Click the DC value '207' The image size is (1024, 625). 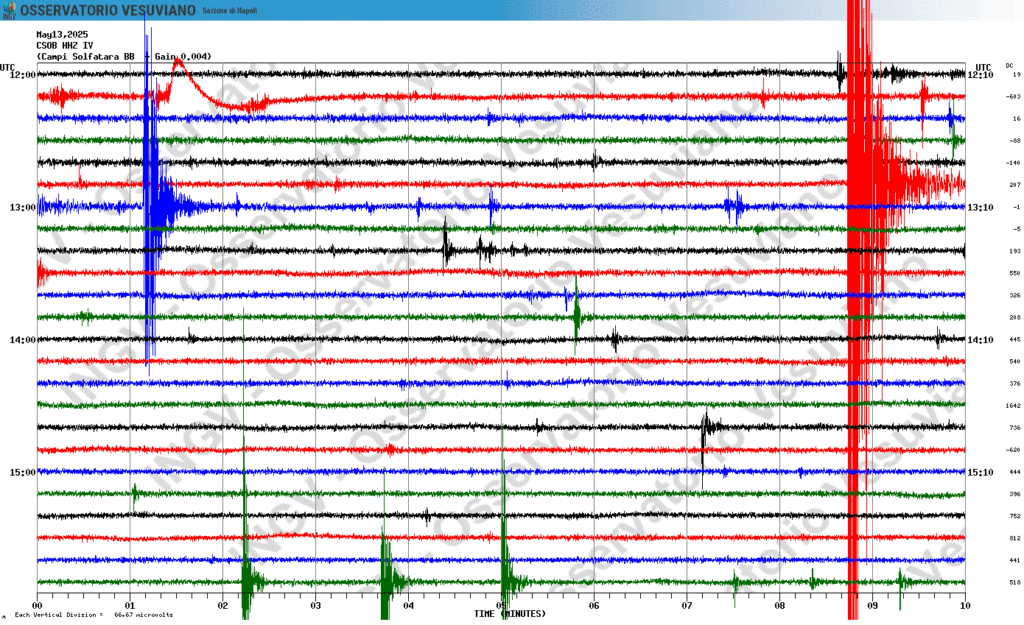coord(1015,185)
